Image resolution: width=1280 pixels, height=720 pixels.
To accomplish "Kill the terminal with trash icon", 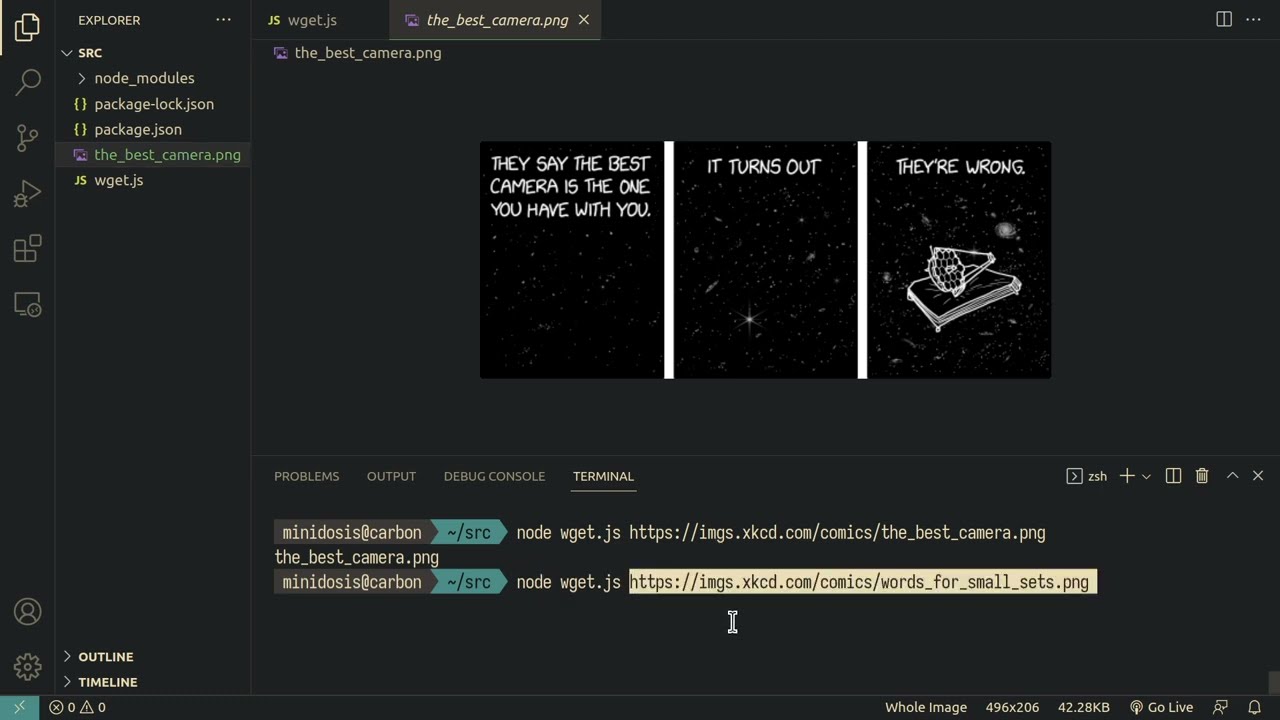I will coord(1202,476).
